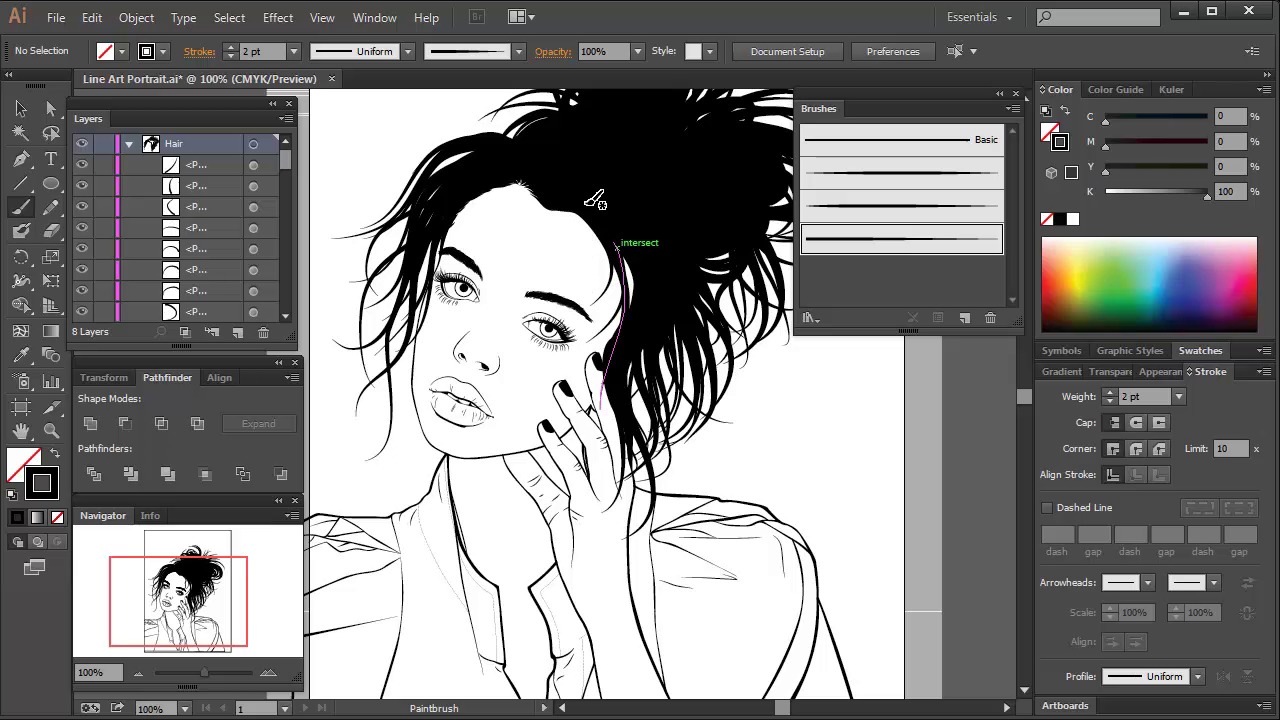
Task: Open the Object menu
Action: (136, 18)
